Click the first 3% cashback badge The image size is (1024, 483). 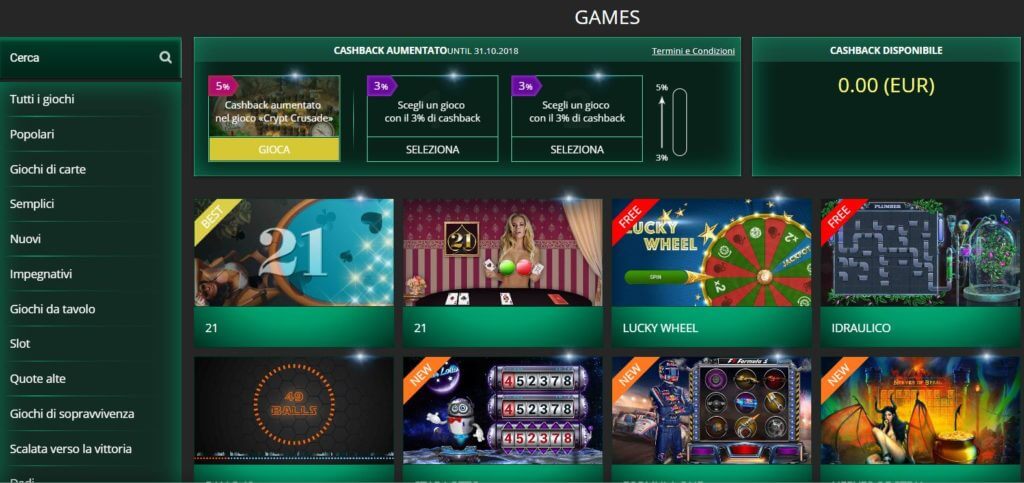tap(382, 86)
